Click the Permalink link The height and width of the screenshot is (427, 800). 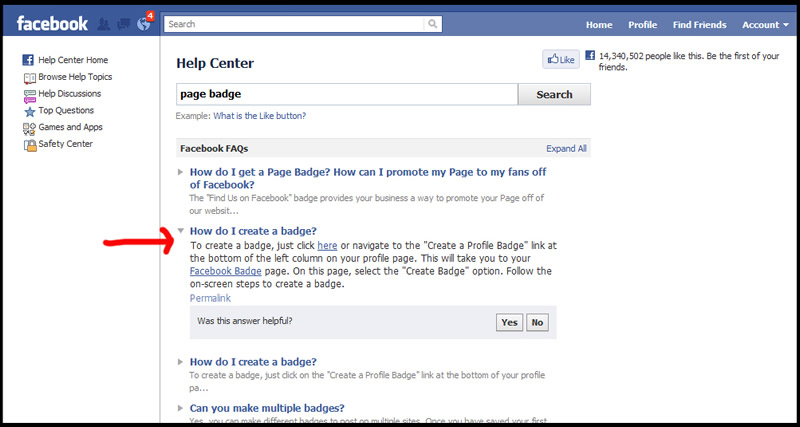[210, 298]
